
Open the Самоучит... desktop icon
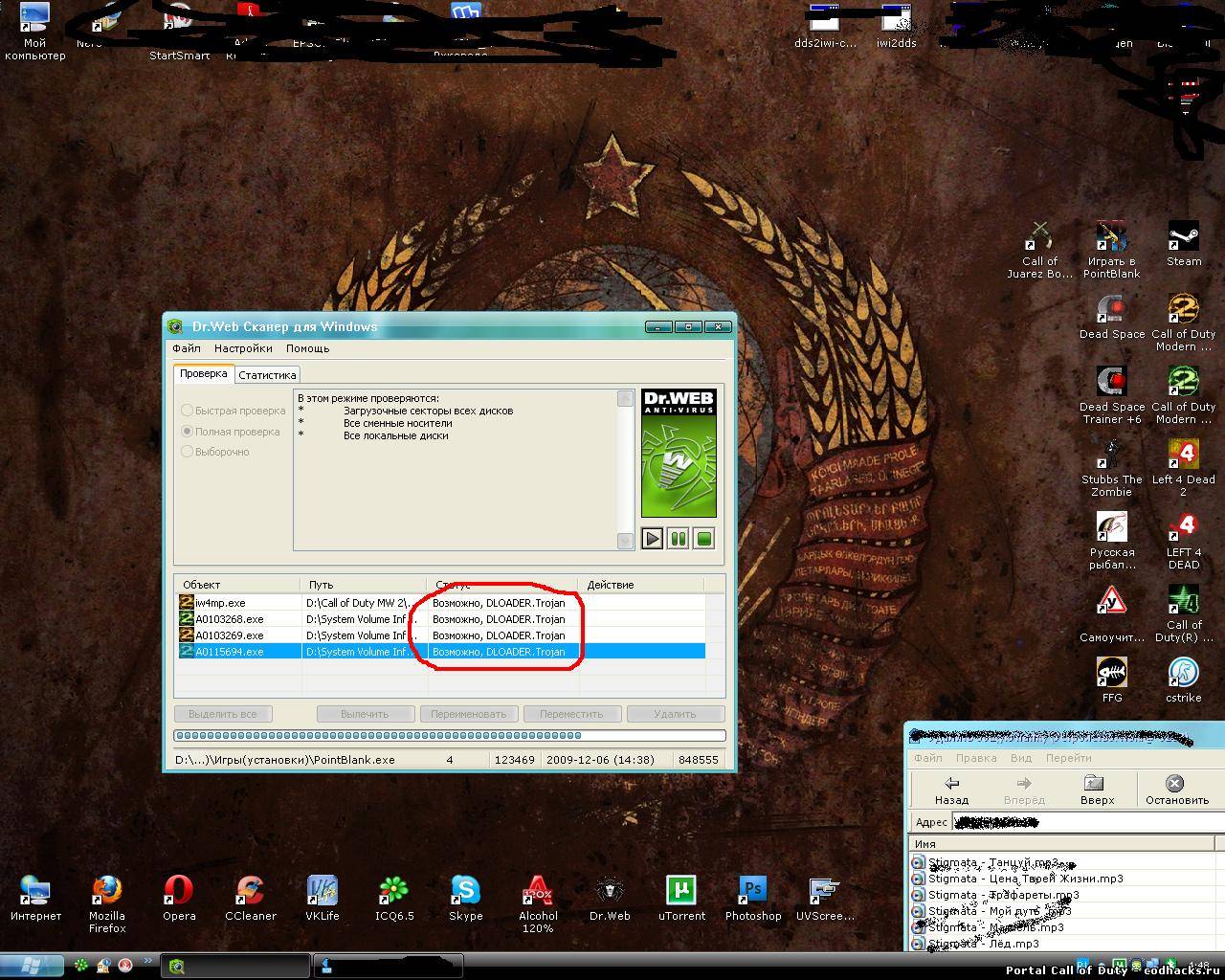(x=1112, y=613)
